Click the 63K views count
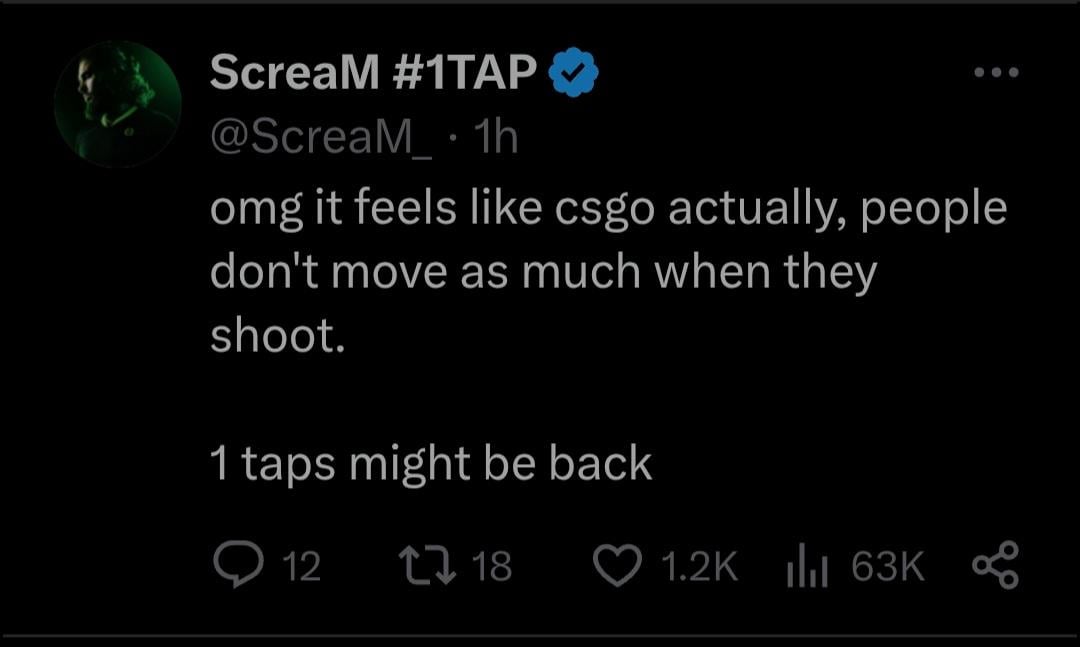The image size is (1080, 647). point(887,567)
